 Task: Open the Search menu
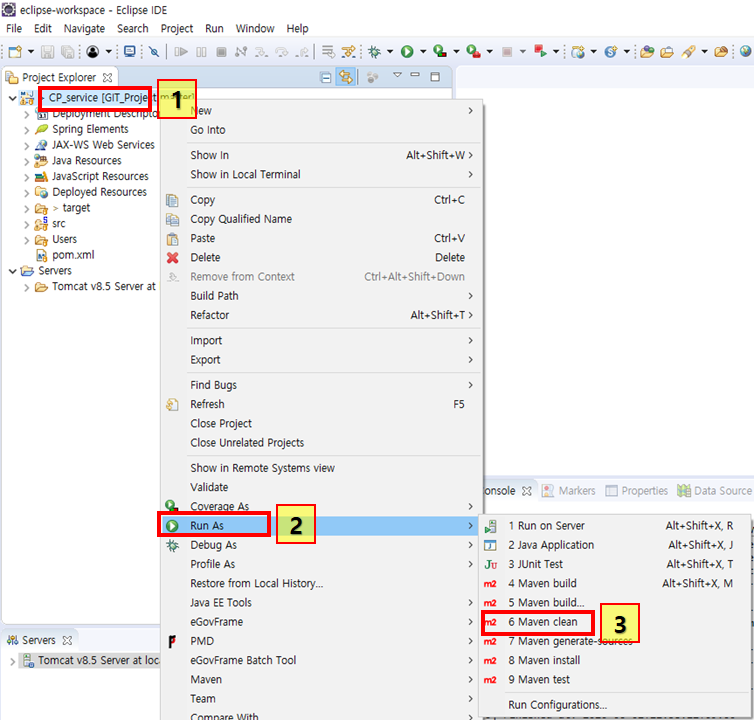[133, 28]
